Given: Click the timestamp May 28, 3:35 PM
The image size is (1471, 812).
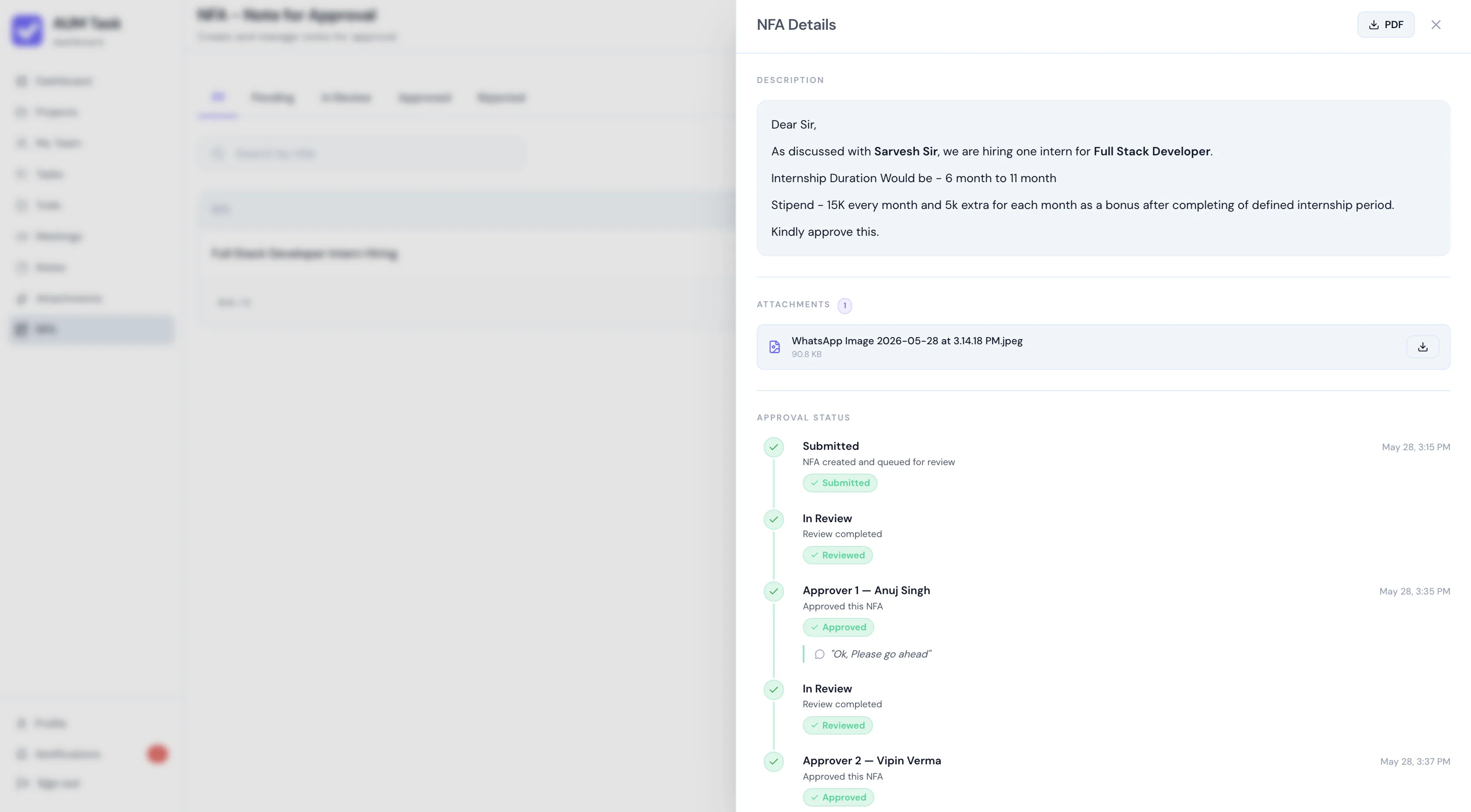Looking at the screenshot, I should pos(1414,592).
